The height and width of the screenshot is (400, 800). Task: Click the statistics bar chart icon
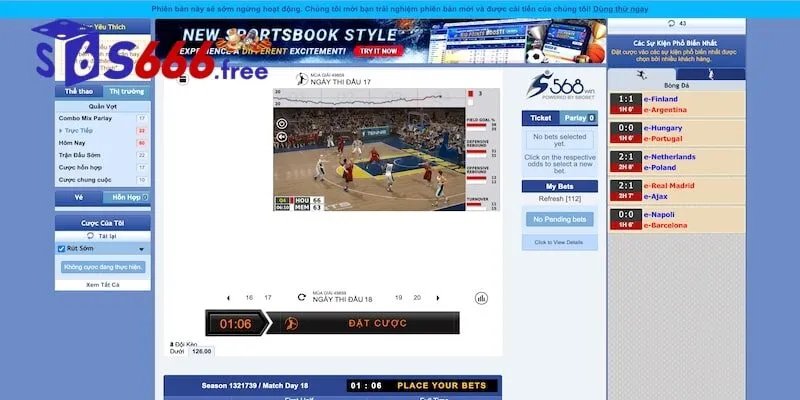click(x=481, y=298)
